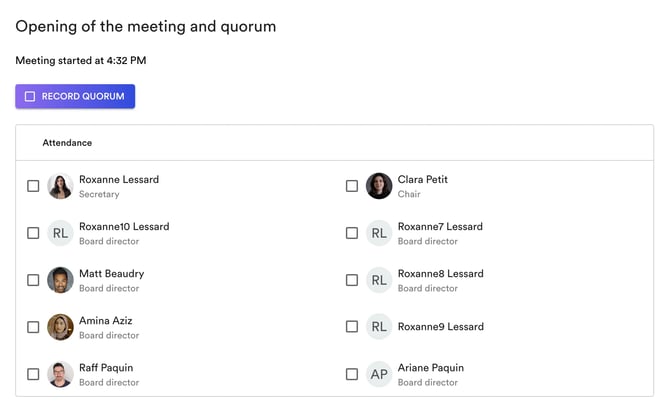Check attendance for Roxanne Lessard, Secretary

click(x=33, y=186)
